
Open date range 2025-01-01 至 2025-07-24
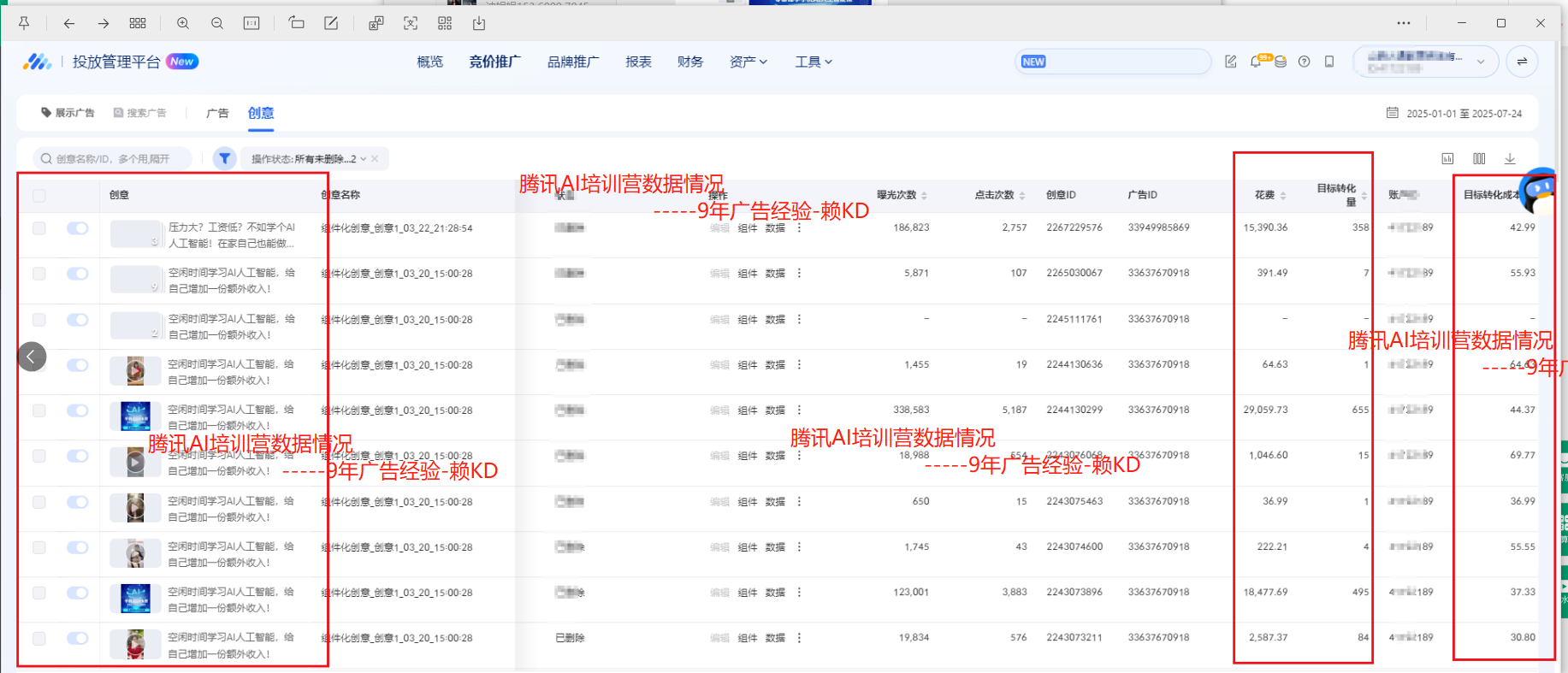click(x=1455, y=113)
